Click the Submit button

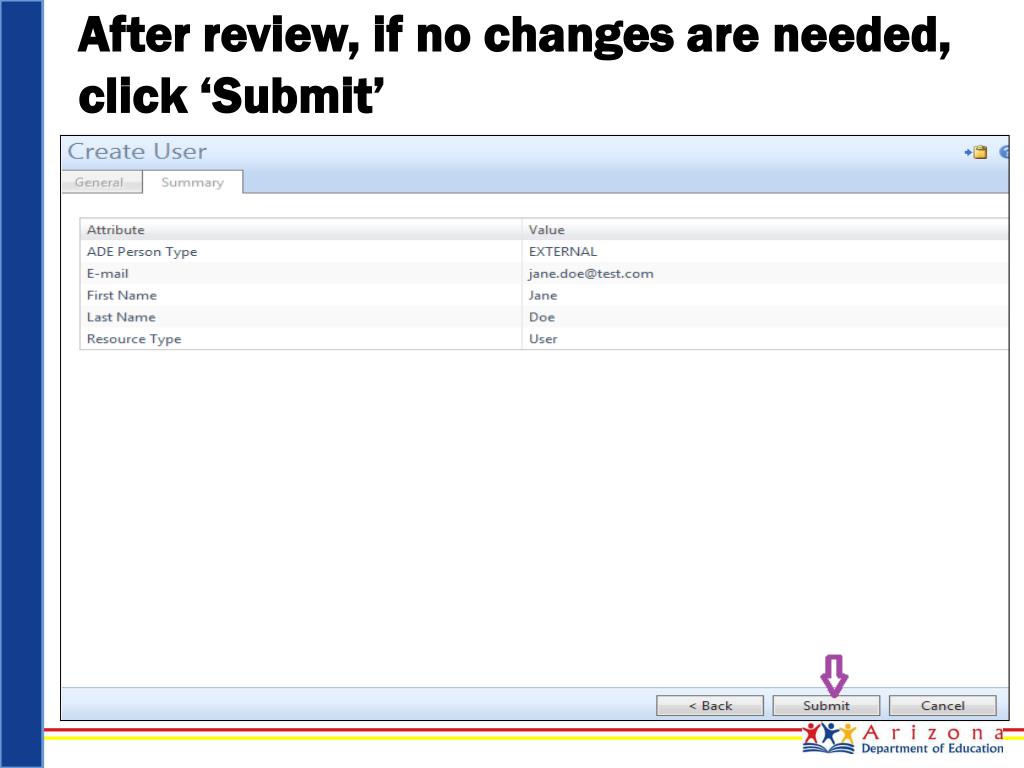pyautogui.click(x=826, y=705)
